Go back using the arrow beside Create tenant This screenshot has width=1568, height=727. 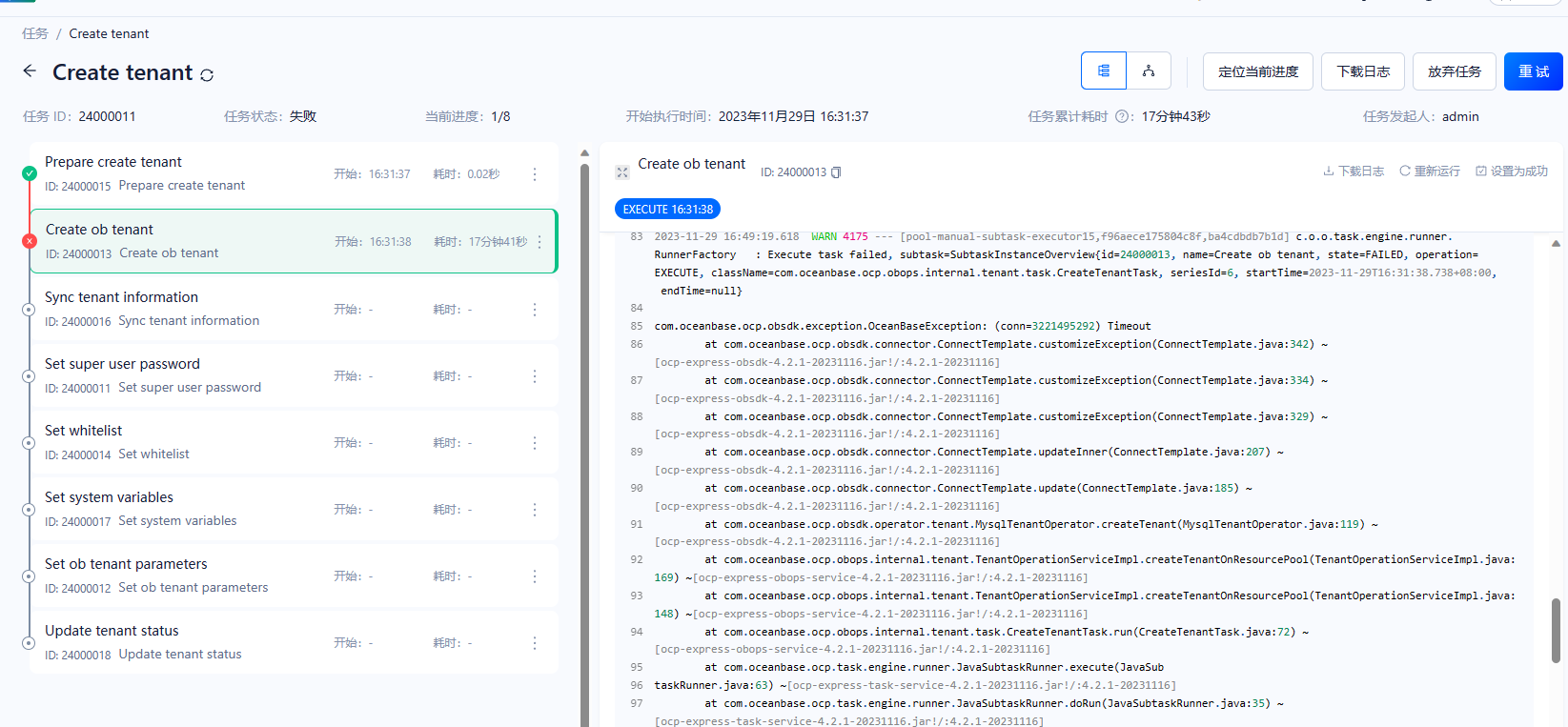coord(30,71)
